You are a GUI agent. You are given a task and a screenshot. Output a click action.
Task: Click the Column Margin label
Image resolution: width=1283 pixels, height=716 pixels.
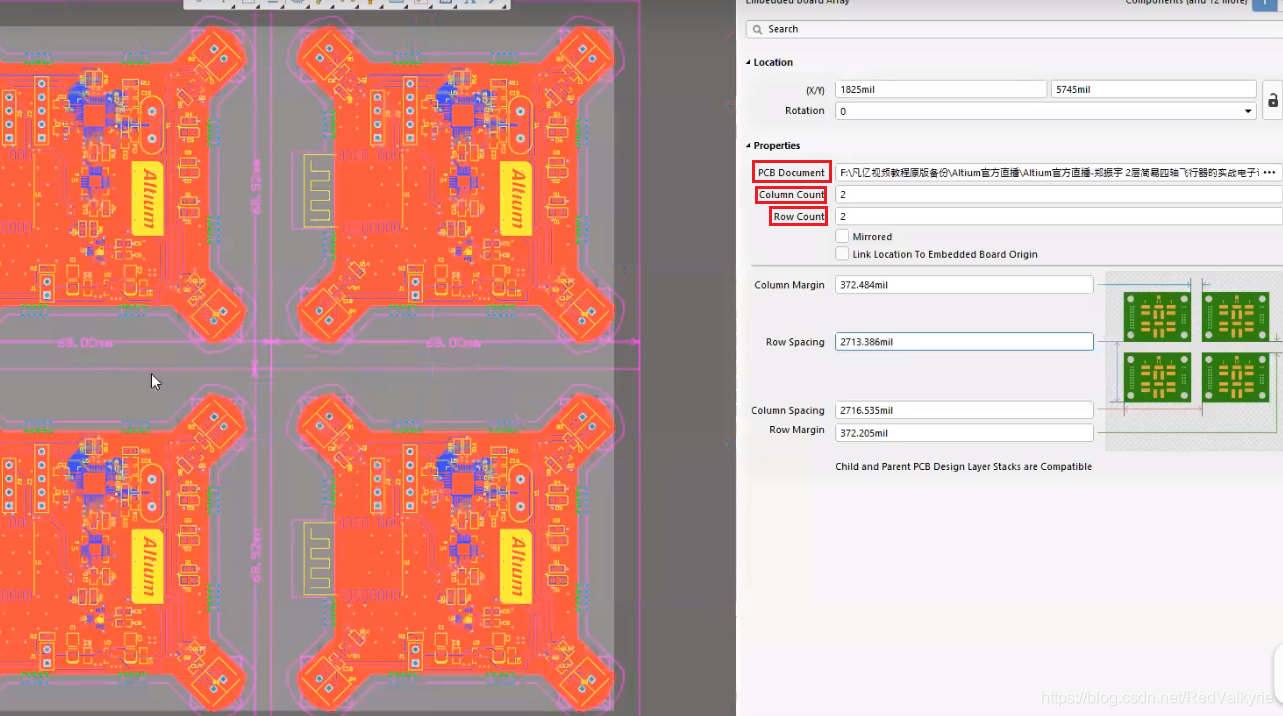789,285
